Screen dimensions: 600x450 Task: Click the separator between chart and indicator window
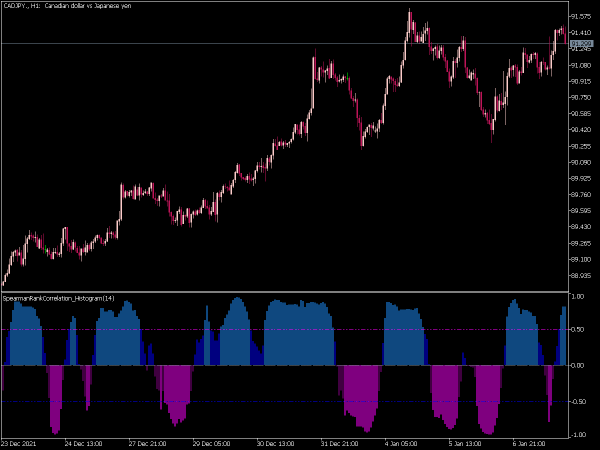pos(285,292)
